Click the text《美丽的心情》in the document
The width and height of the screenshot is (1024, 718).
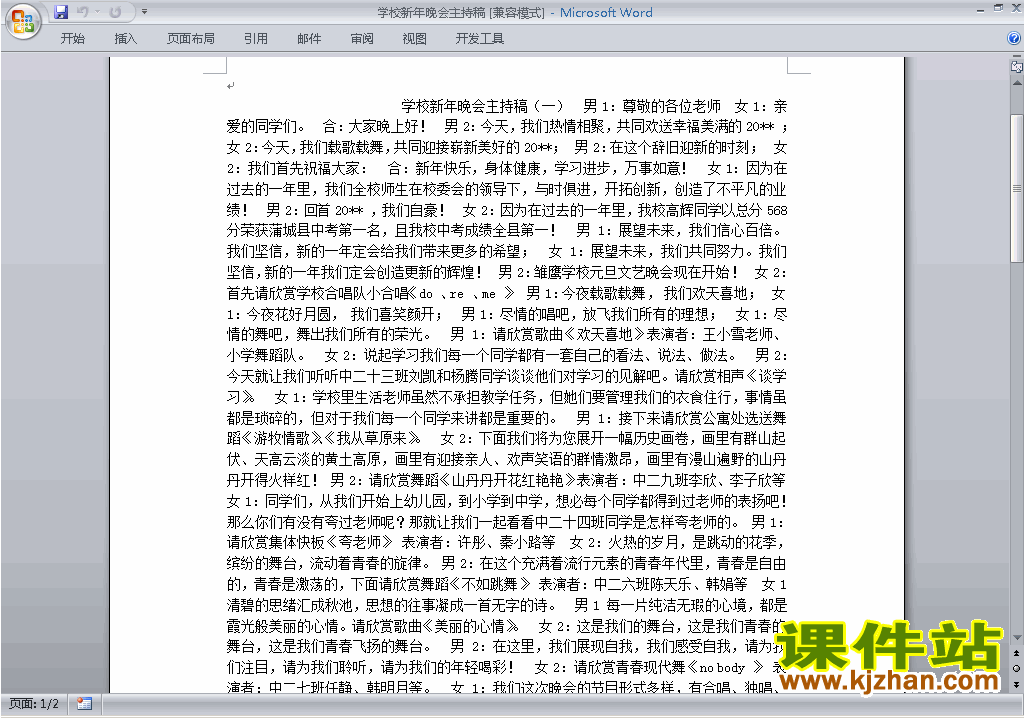point(470,627)
